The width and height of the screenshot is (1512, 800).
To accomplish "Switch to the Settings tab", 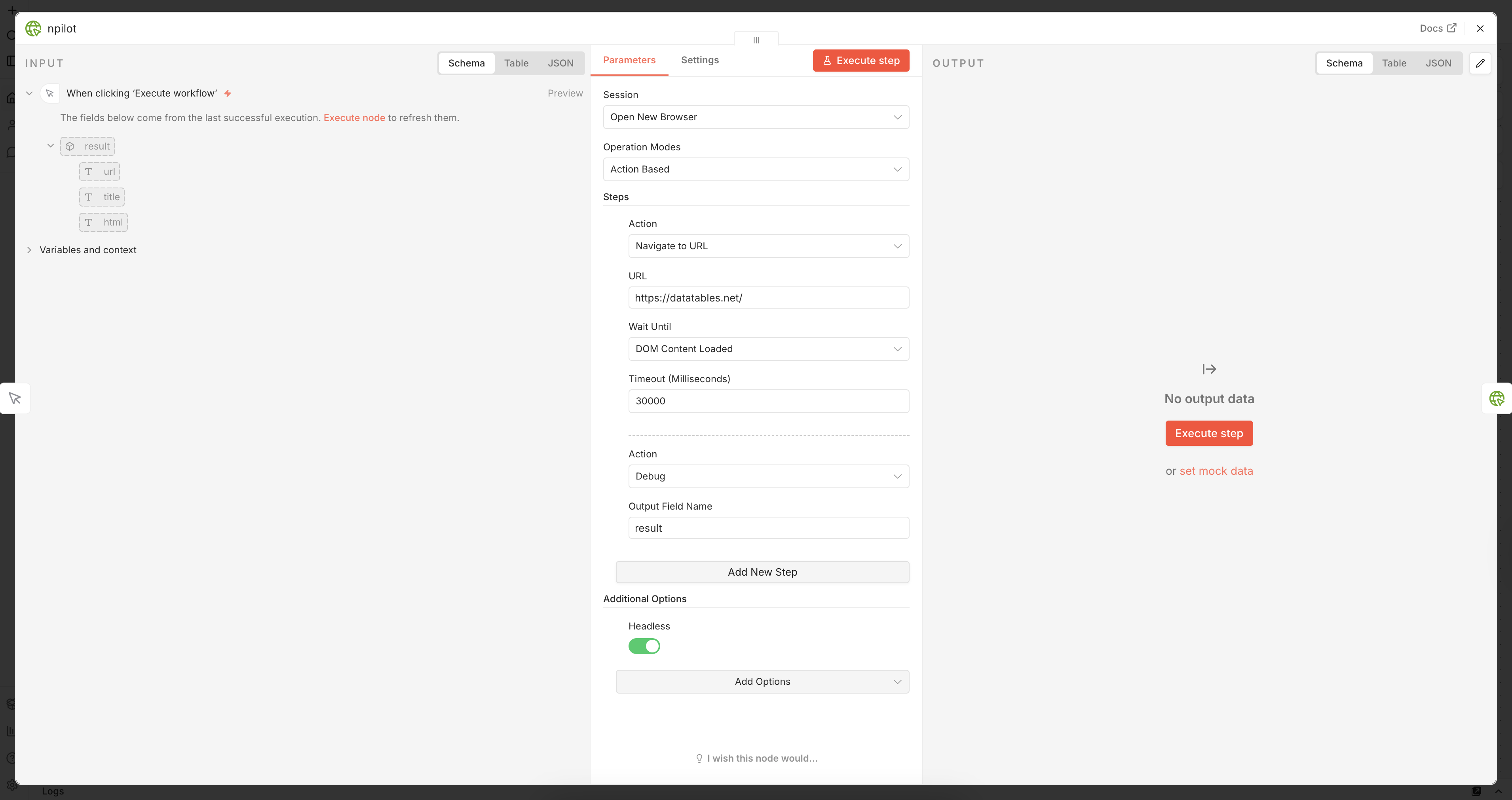I will click(x=700, y=60).
